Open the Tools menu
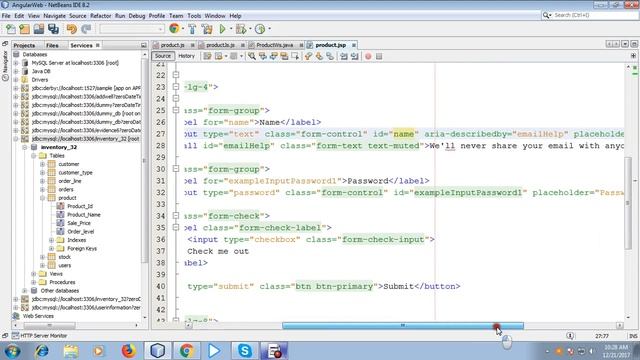This screenshot has width=640, height=360. (194, 16)
